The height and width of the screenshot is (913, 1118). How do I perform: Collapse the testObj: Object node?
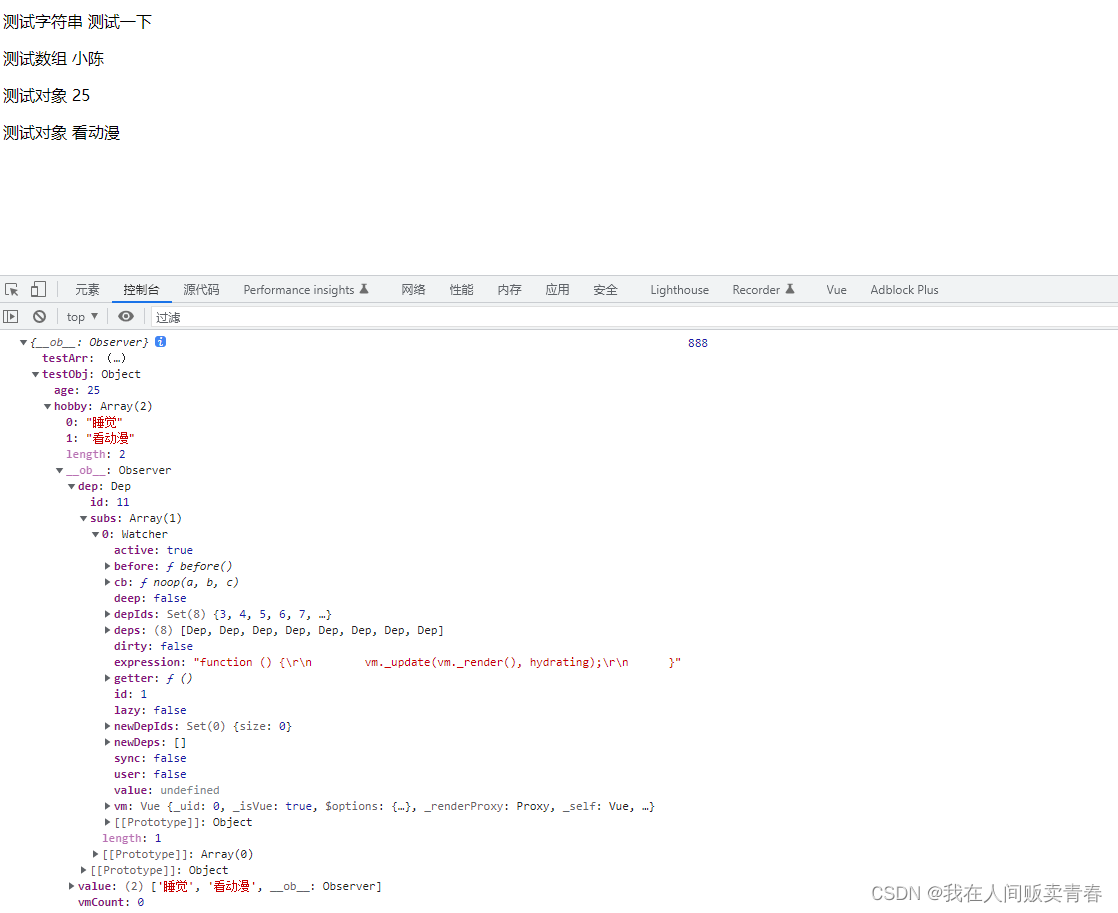[35, 374]
